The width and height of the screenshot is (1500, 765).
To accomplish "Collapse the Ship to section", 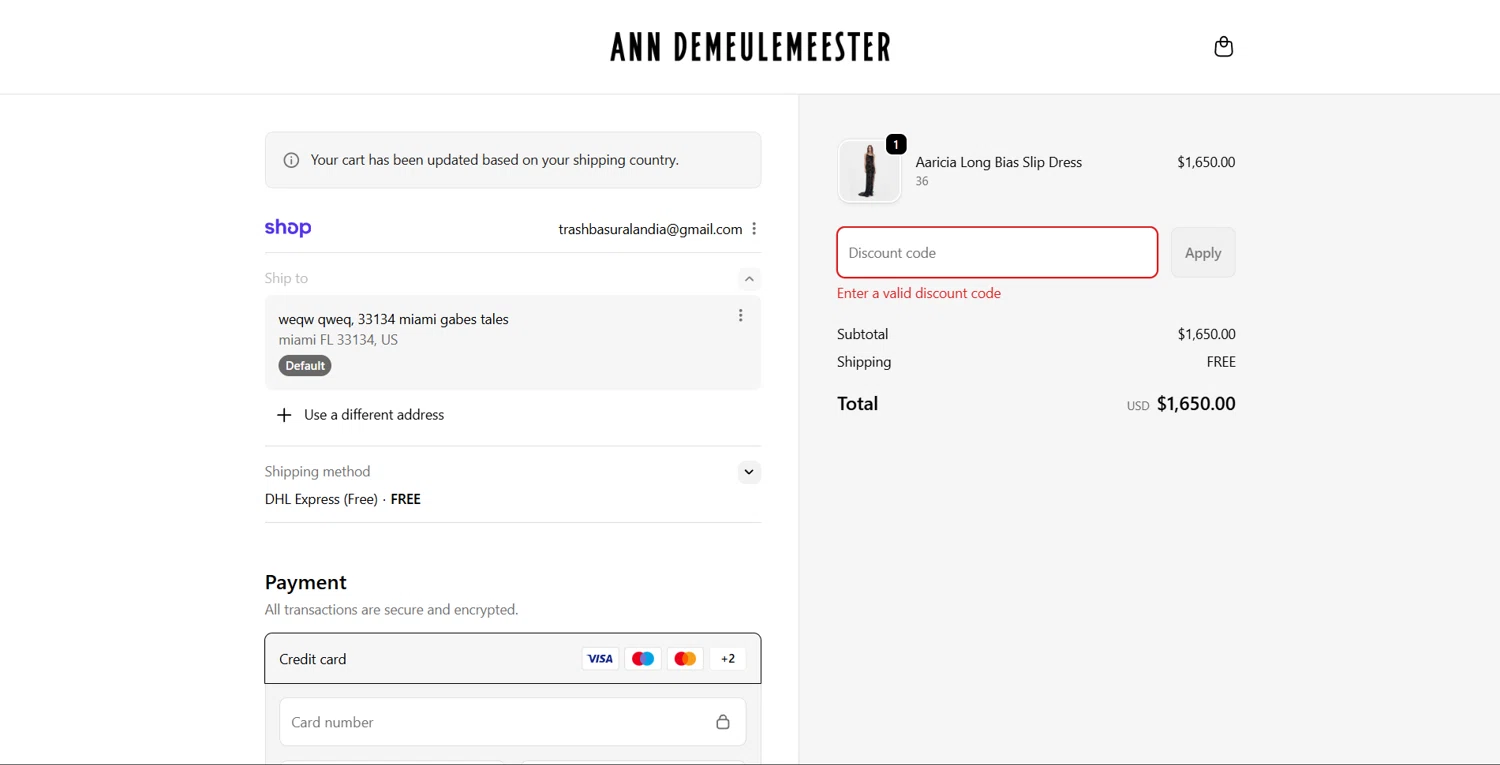I will tap(749, 279).
